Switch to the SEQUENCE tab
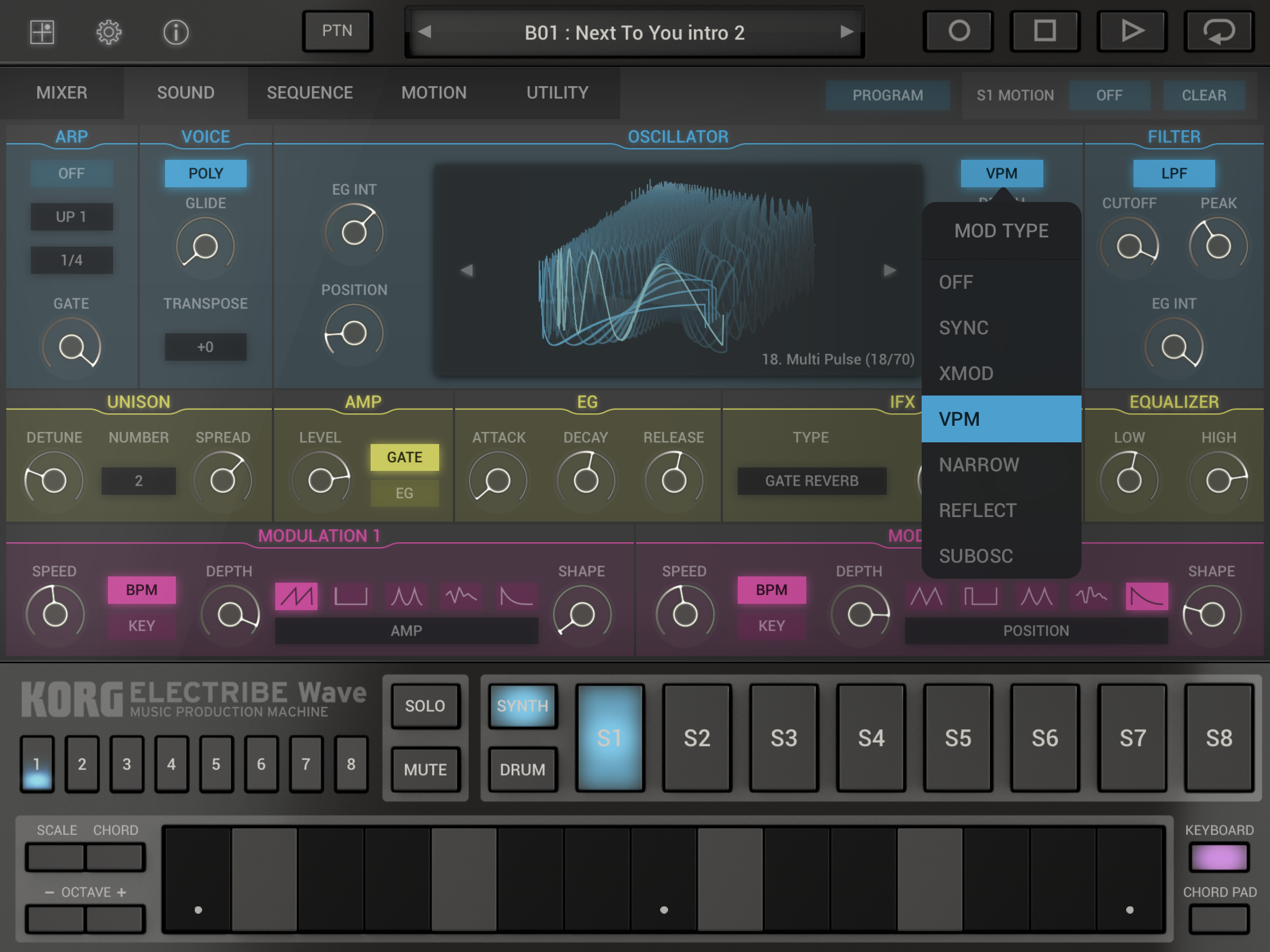Screen dimensions: 1270x952 click(310, 93)
